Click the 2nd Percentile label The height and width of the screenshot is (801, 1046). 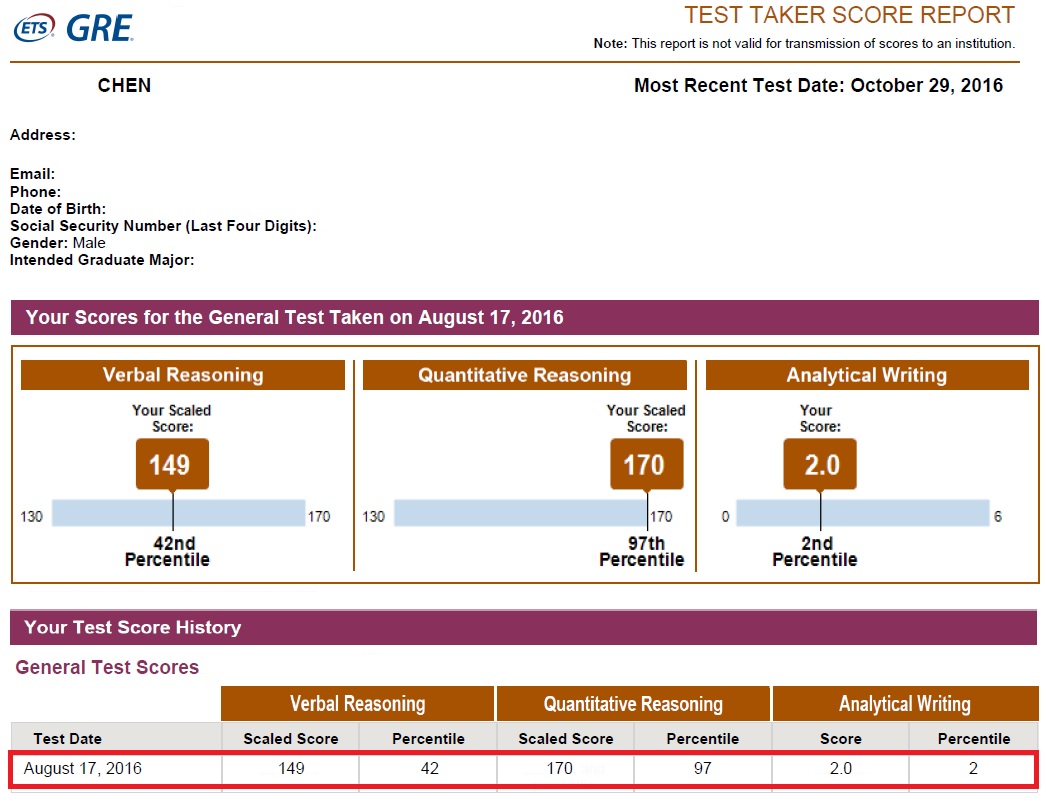click(x=815, y=552)
